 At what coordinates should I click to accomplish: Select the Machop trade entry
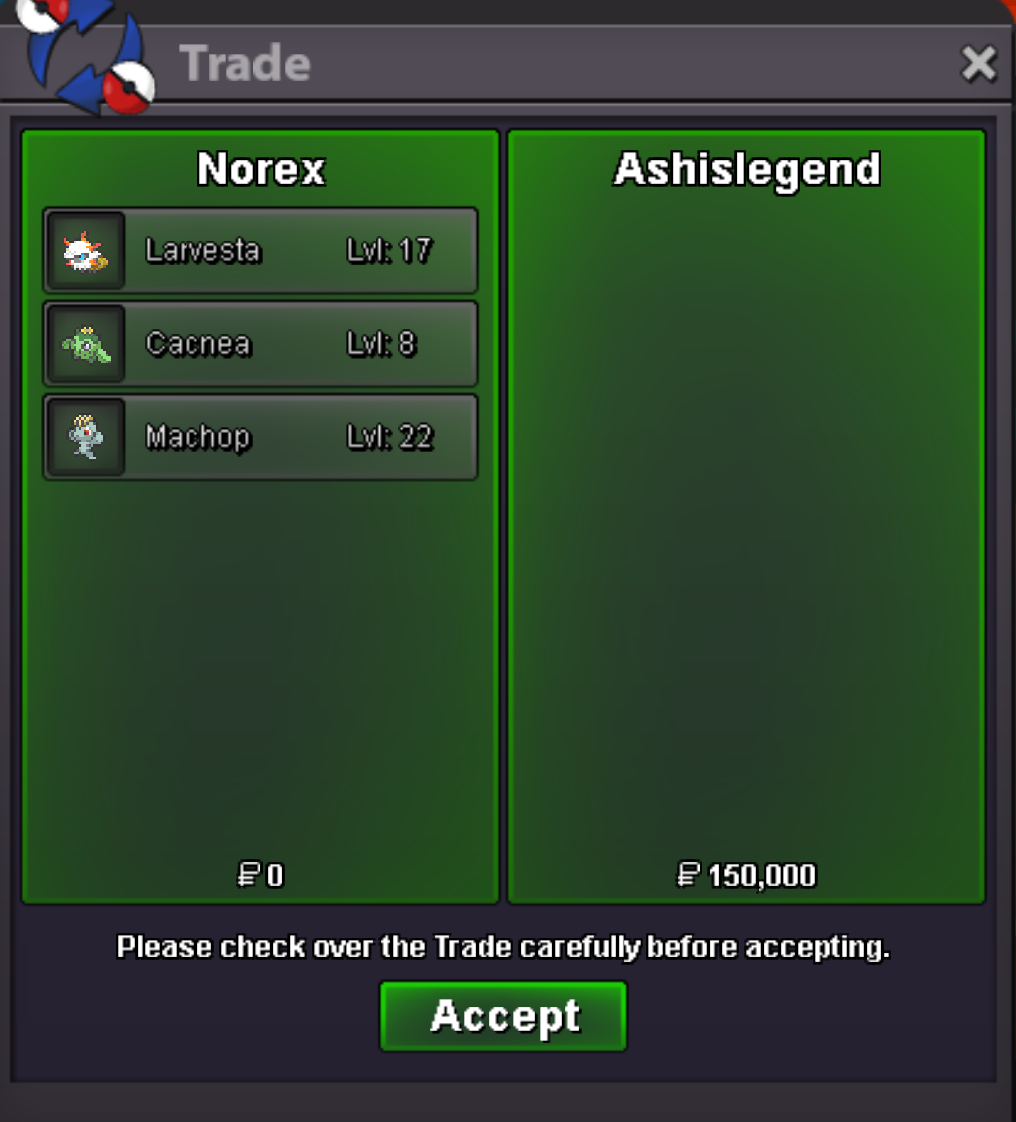[260, 437]
